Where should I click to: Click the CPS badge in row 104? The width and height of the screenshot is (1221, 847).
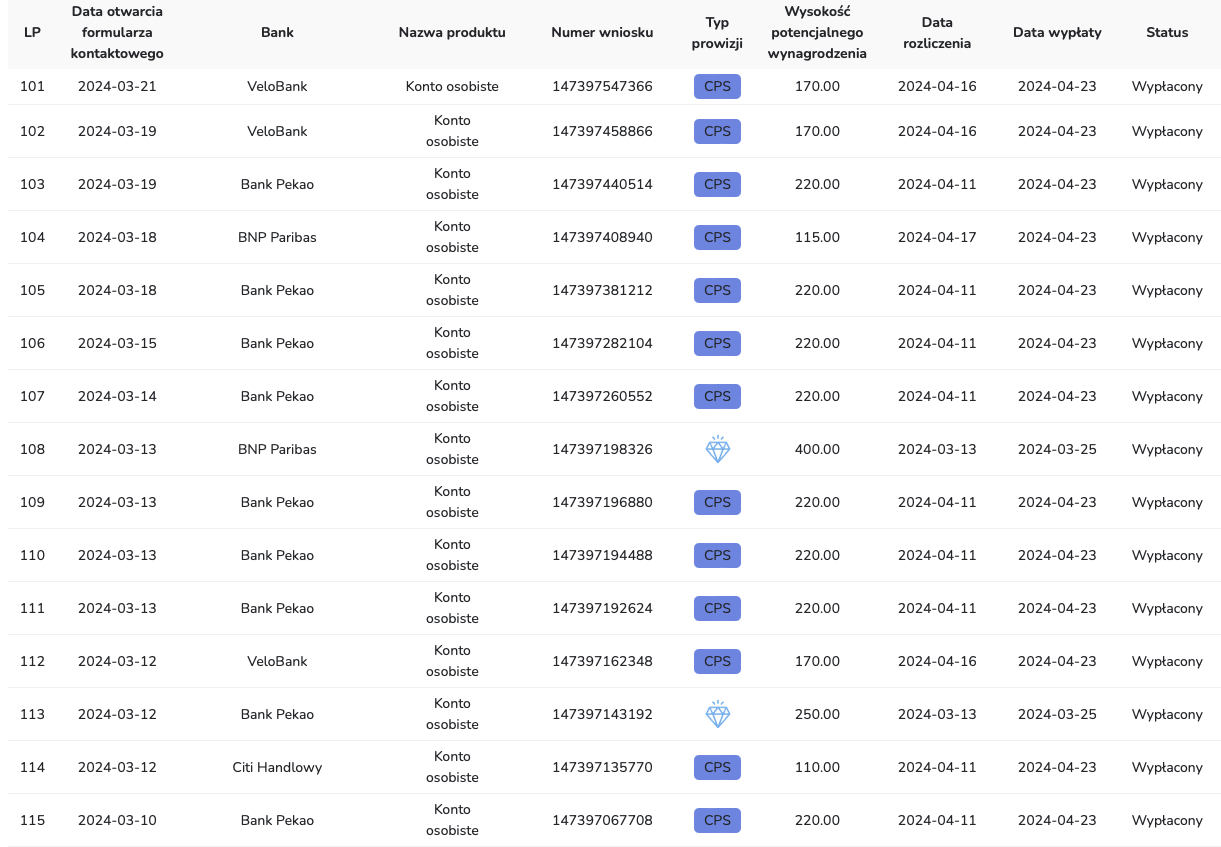point(717,238)
